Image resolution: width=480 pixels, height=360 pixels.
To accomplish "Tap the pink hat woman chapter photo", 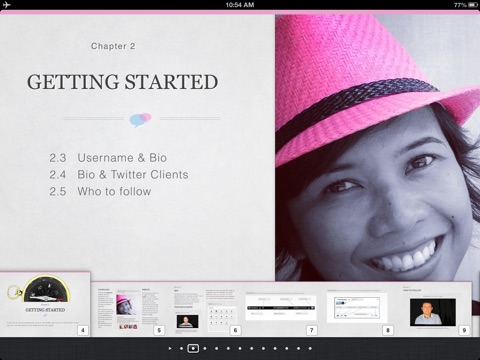I will coord(377,148).
